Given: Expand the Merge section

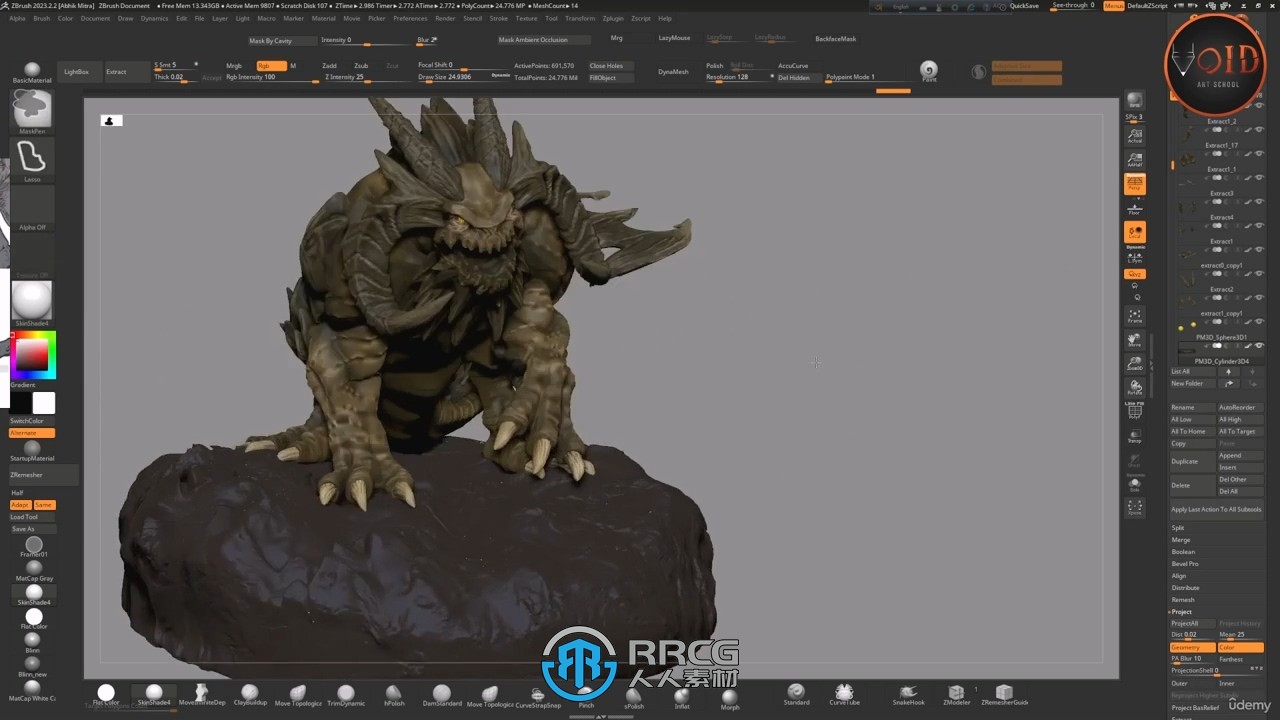Looking at the screenshot, I should [1181, 540].
